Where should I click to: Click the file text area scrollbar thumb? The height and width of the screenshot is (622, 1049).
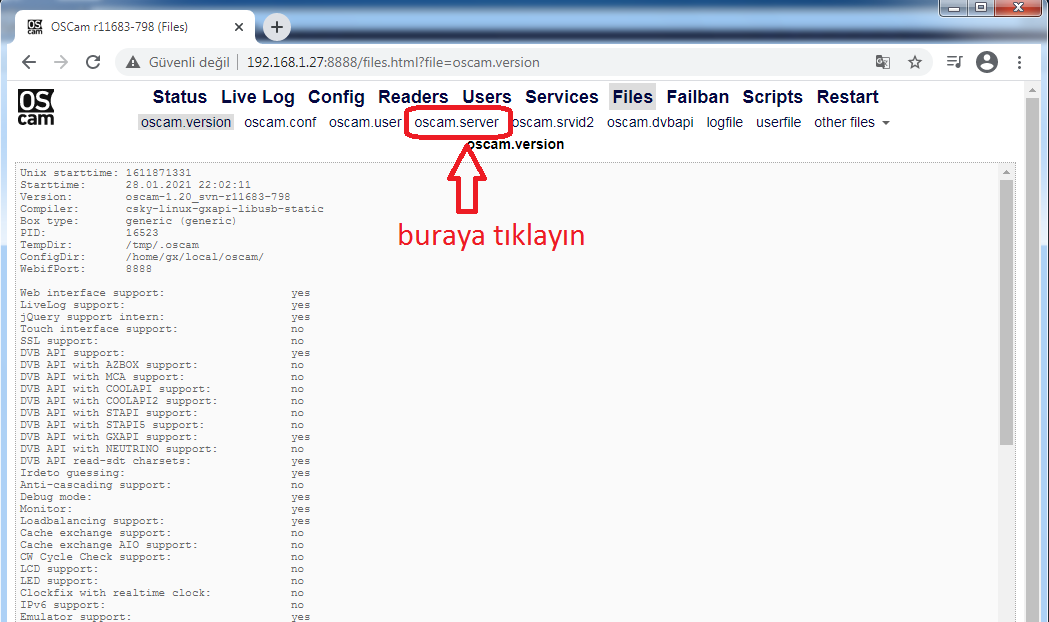click(1006, 312)
